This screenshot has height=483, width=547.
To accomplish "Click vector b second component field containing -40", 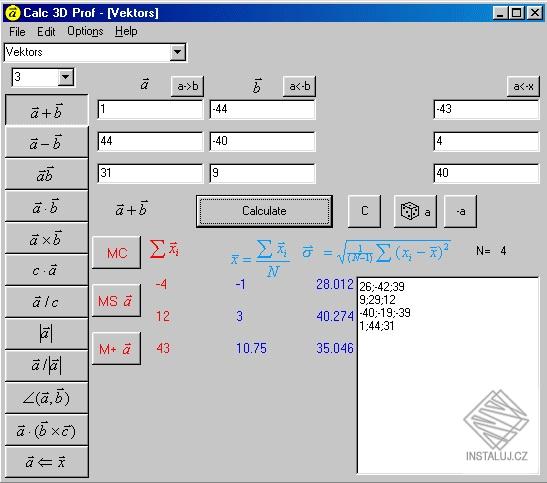I will click(262, 141).
